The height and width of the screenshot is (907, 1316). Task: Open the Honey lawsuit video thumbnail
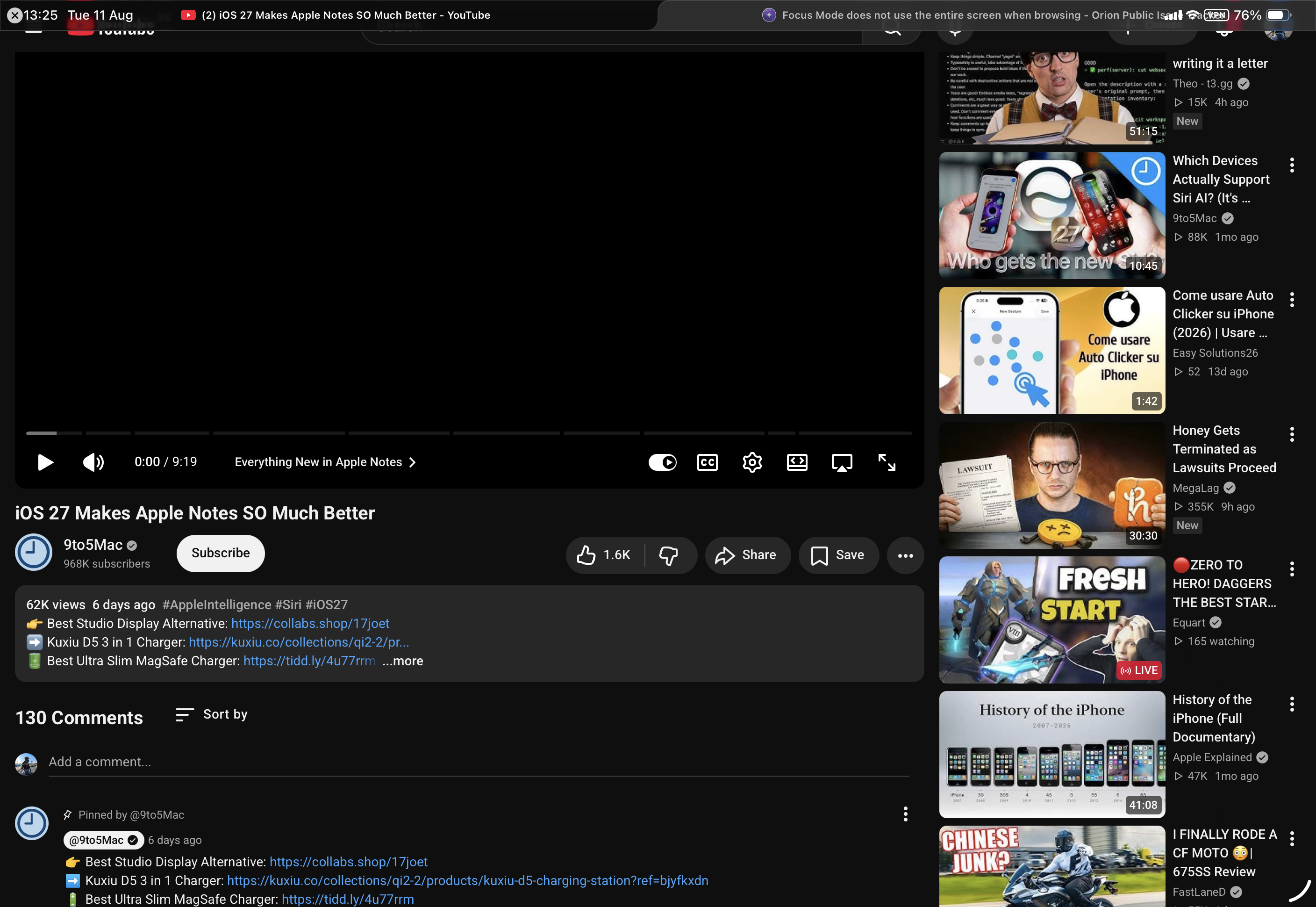(1052, 485)
